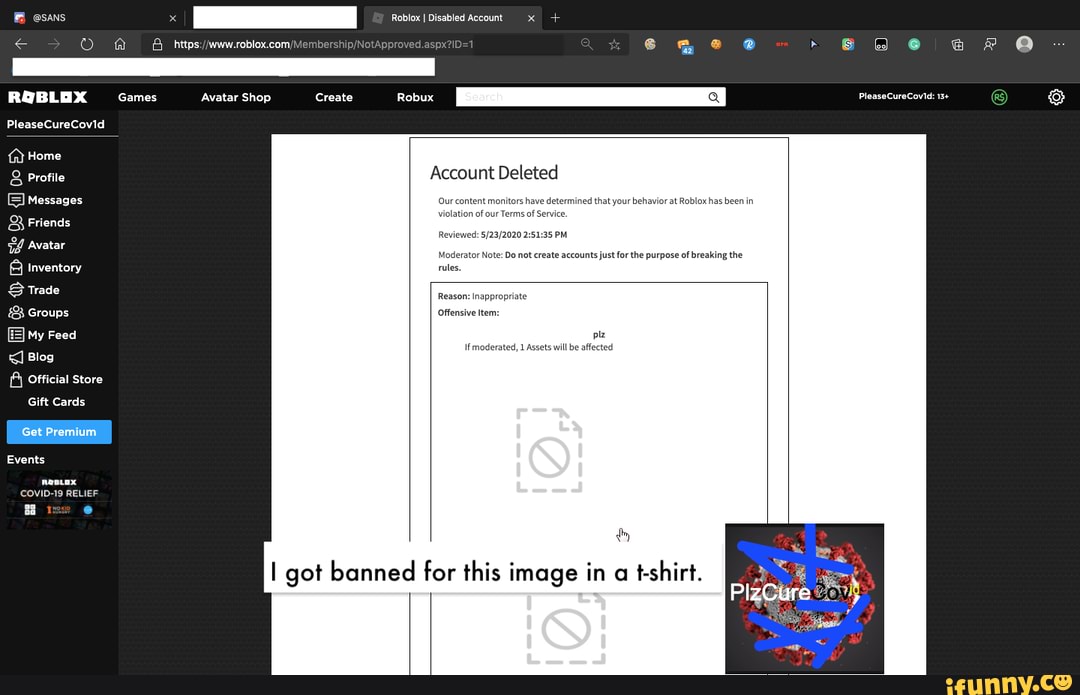Image resolution: width=1080 pixels, height=695 pixels.
Task: Click the Get Premium button
Action: click(x=59, y=431)
